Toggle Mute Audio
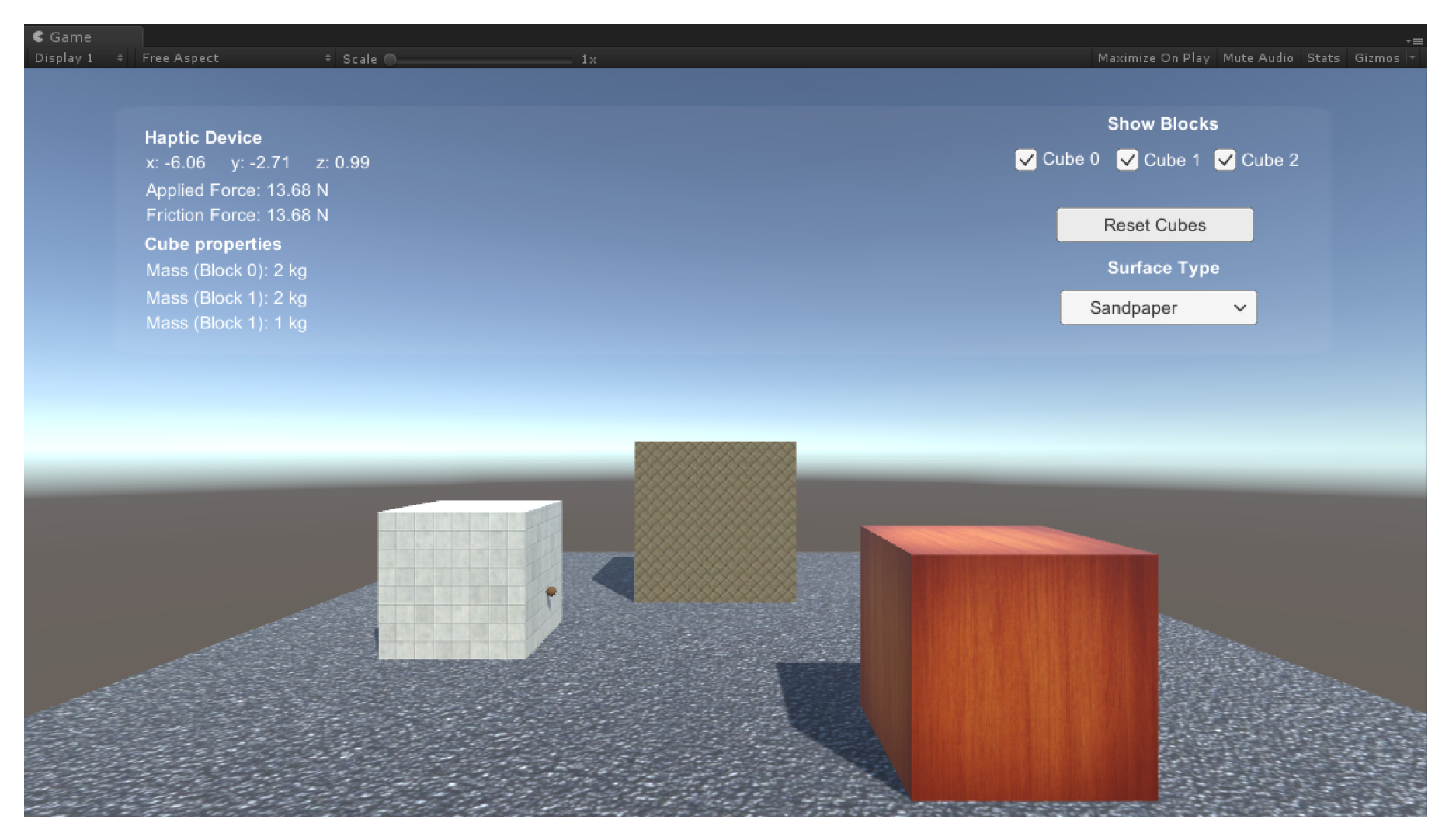 (x=1258, y=57)
